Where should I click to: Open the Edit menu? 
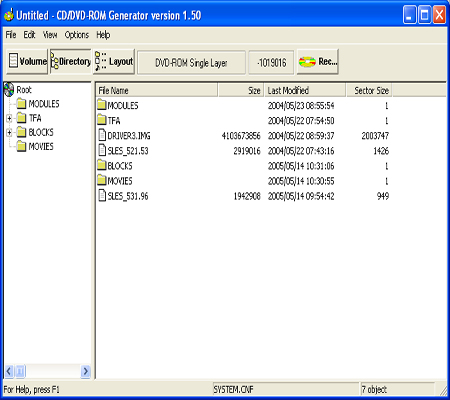tap(29, 35)
